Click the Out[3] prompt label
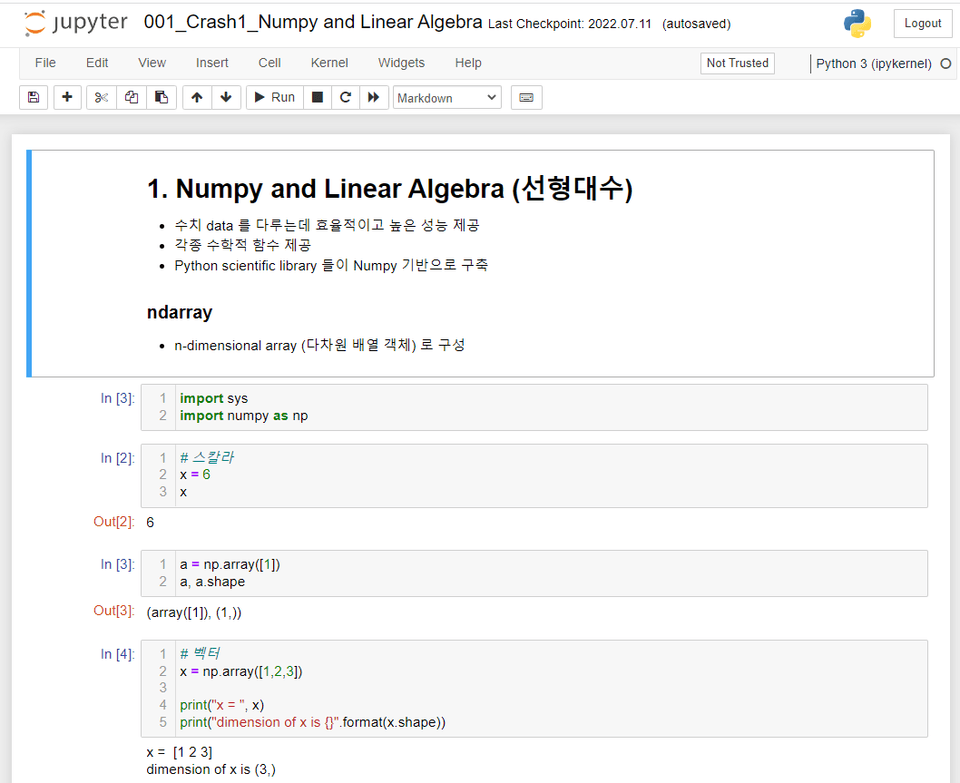 click(113, 610)
